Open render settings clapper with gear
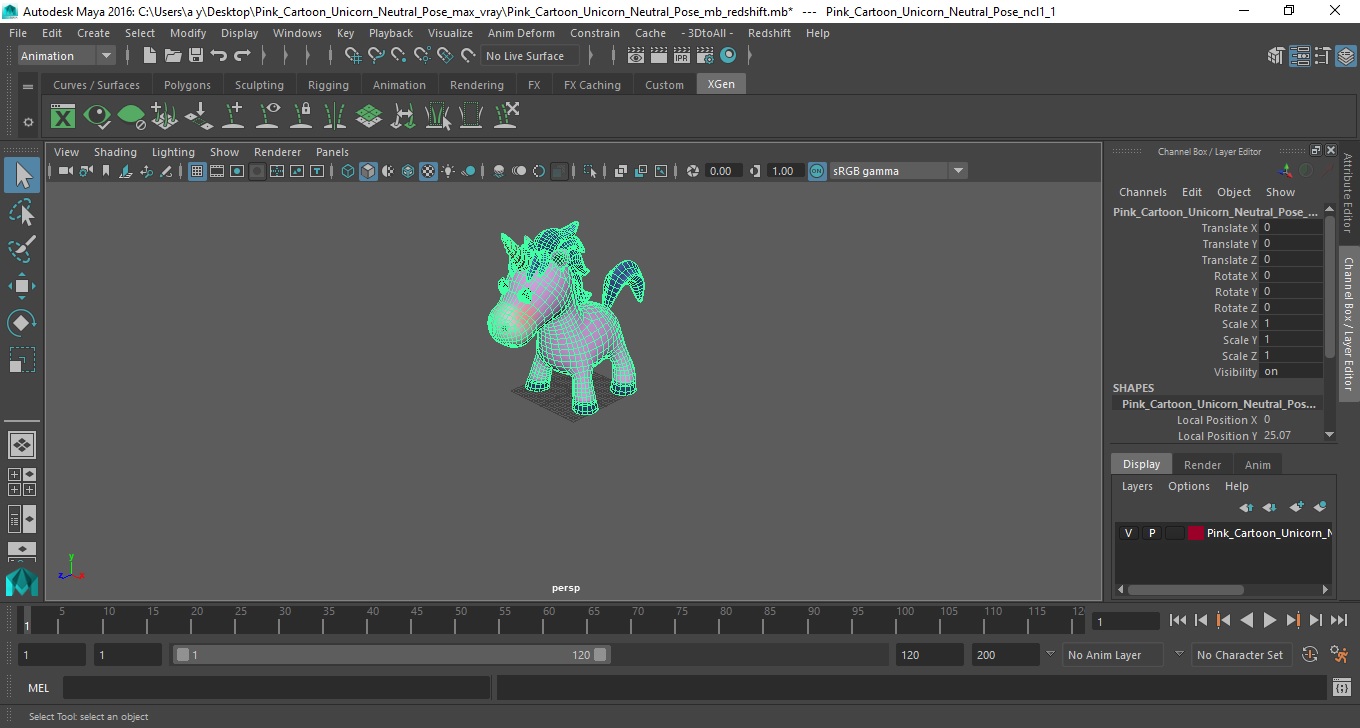The image size is (1360, 728). 705,56
